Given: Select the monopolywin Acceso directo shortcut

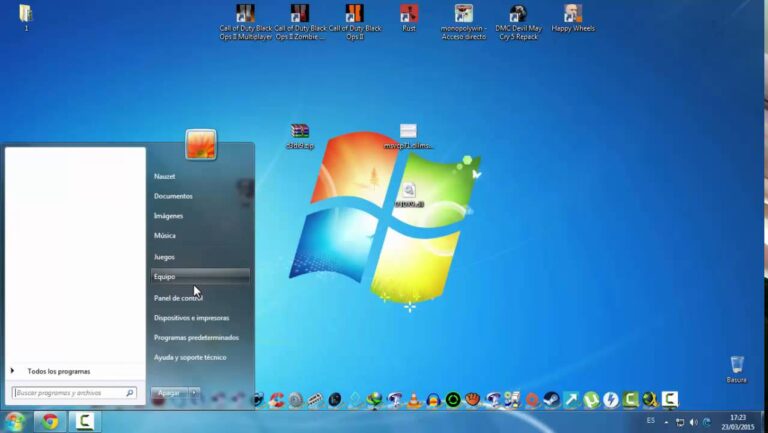Looking at the screenshot, I should click(463, 22).
